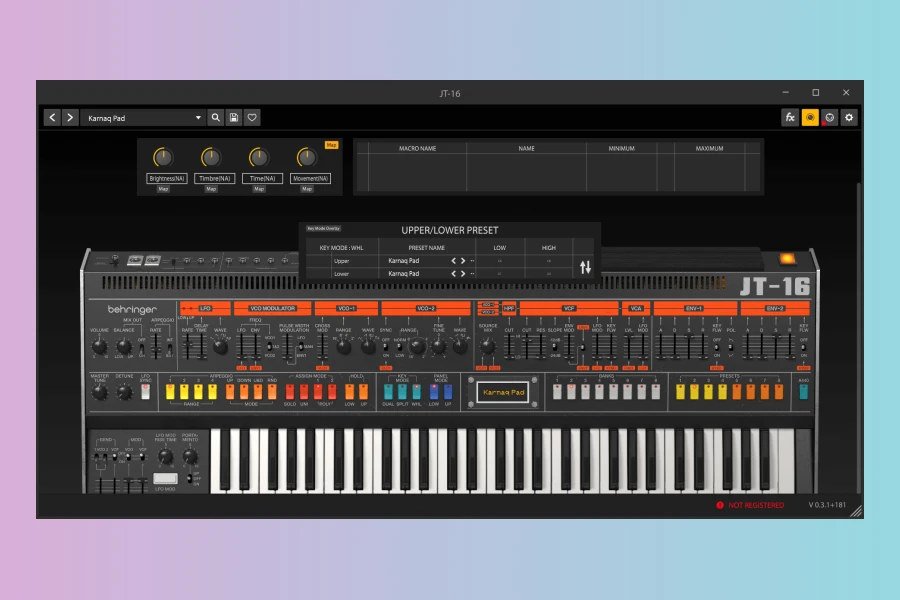Select bank 1 white button
This screenshot has width=900, height=600.
coord(557,392)
